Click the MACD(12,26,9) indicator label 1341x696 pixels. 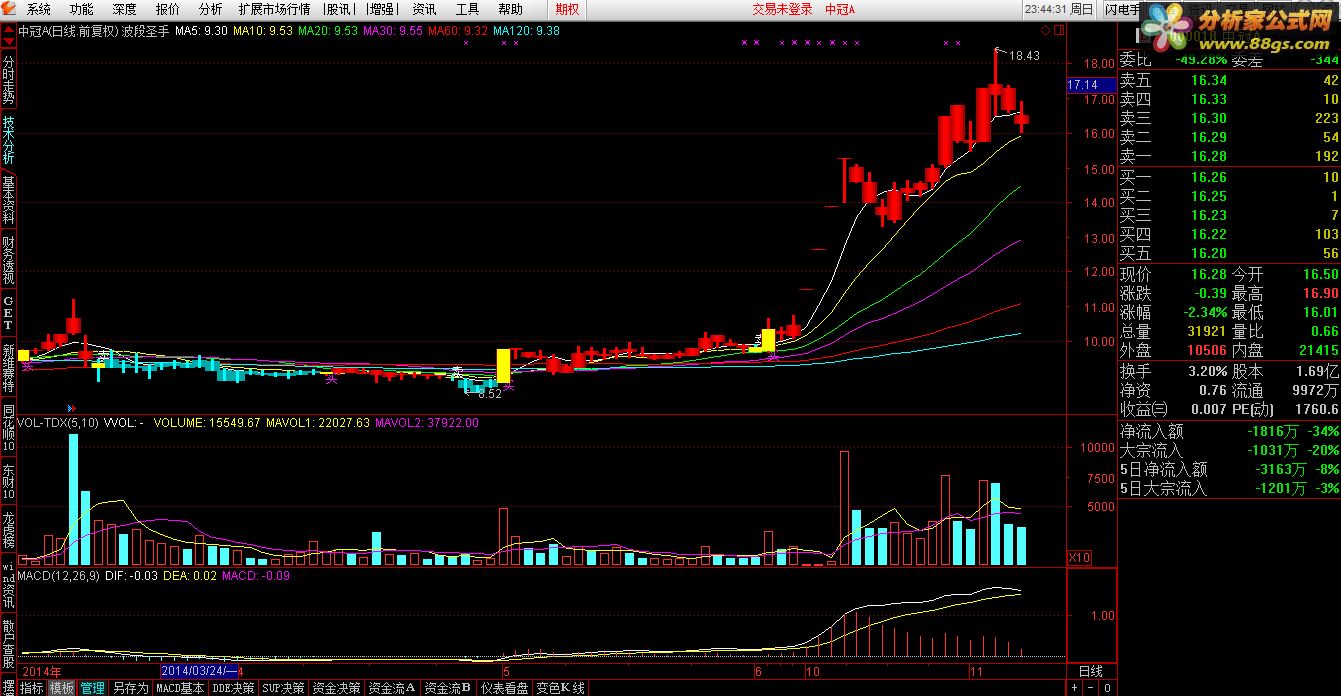pos(59,576)
